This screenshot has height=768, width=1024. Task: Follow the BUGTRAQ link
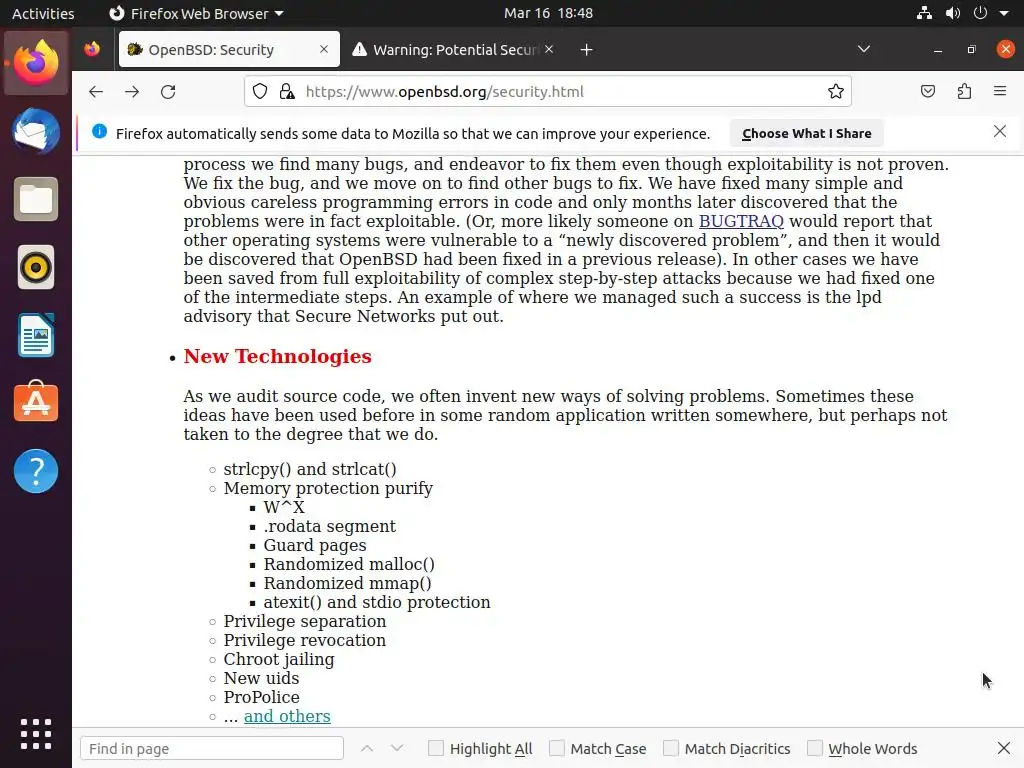pos(741,221)
